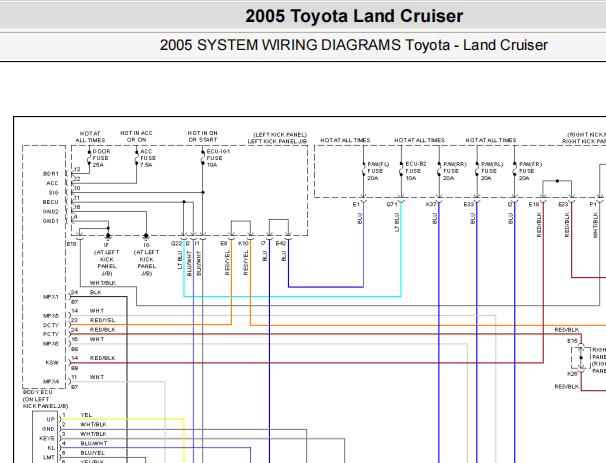Click the 'RED/YEL' wire label at DCTY
The height and width of the screenshot is (463, 606).
coord(102,320)
